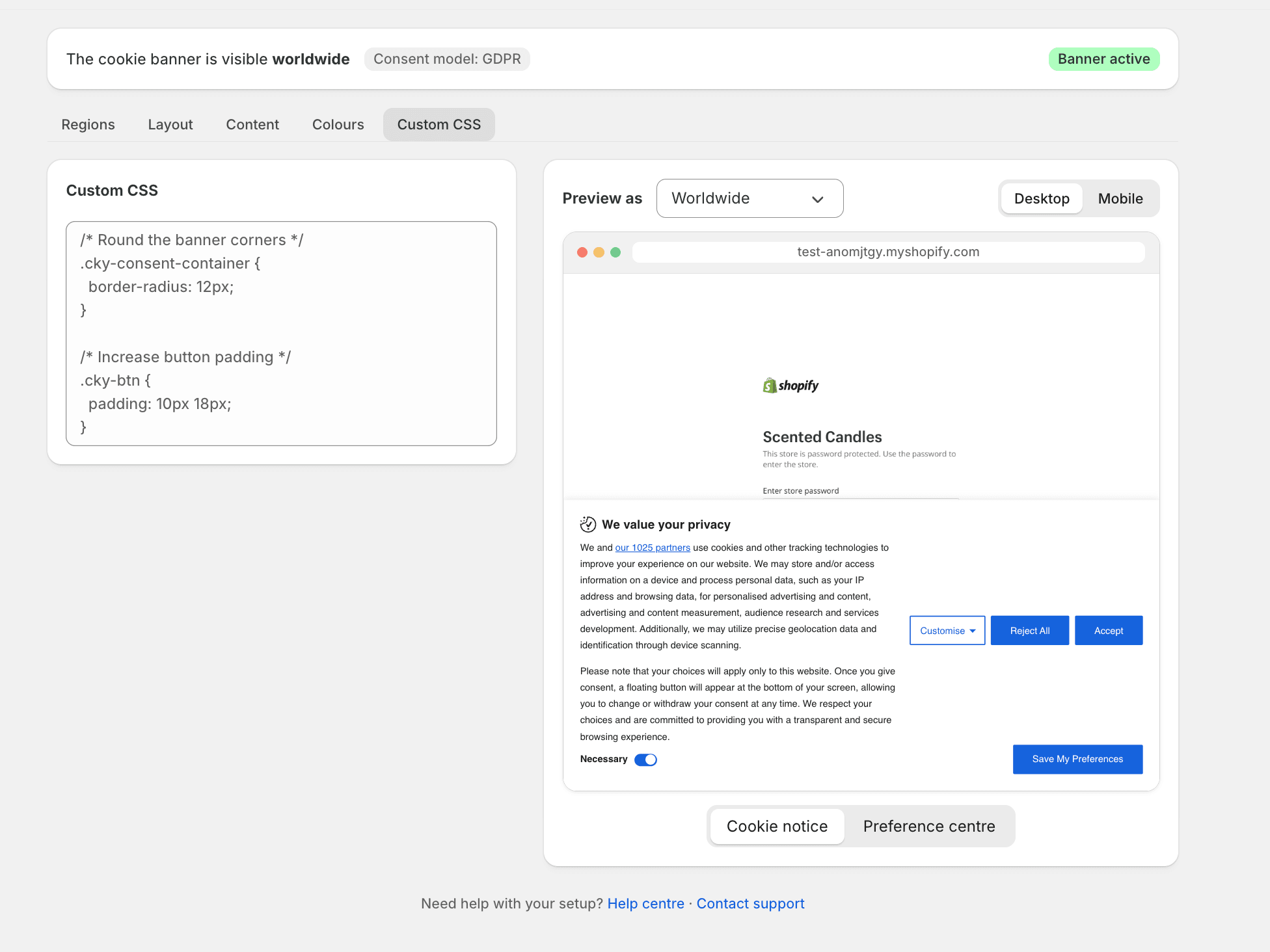Open the Contact support link
The height and width of the screenshot is (952, 1270).
[x=751, y=904]
